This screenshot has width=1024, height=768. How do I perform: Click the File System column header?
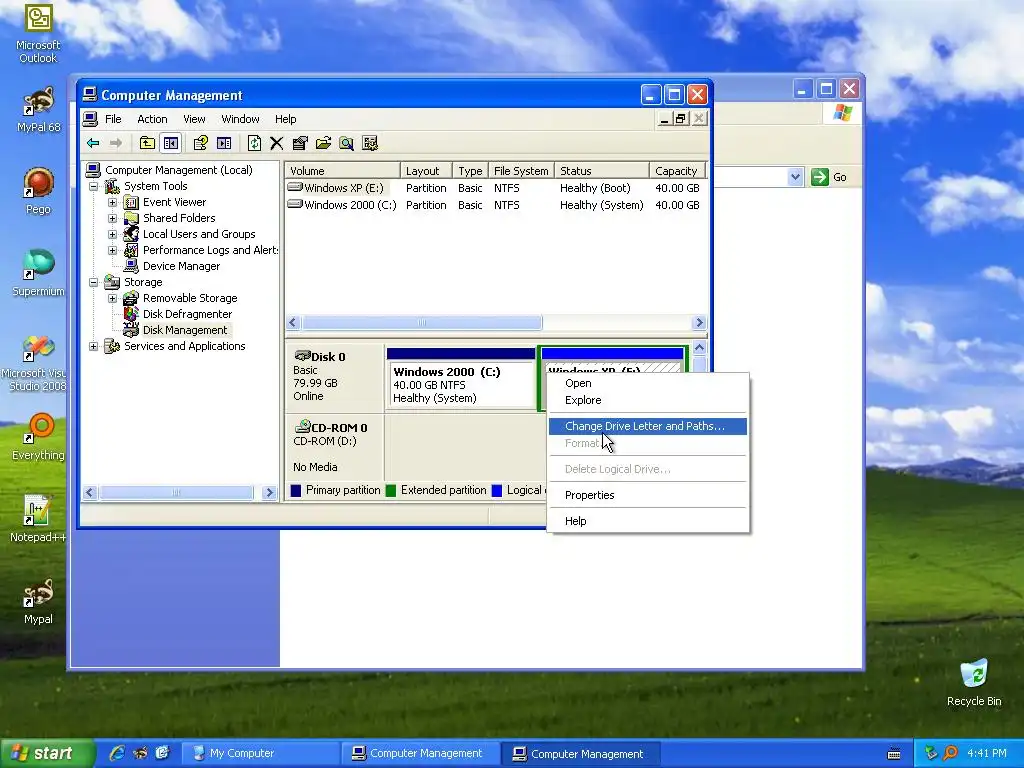521,170
